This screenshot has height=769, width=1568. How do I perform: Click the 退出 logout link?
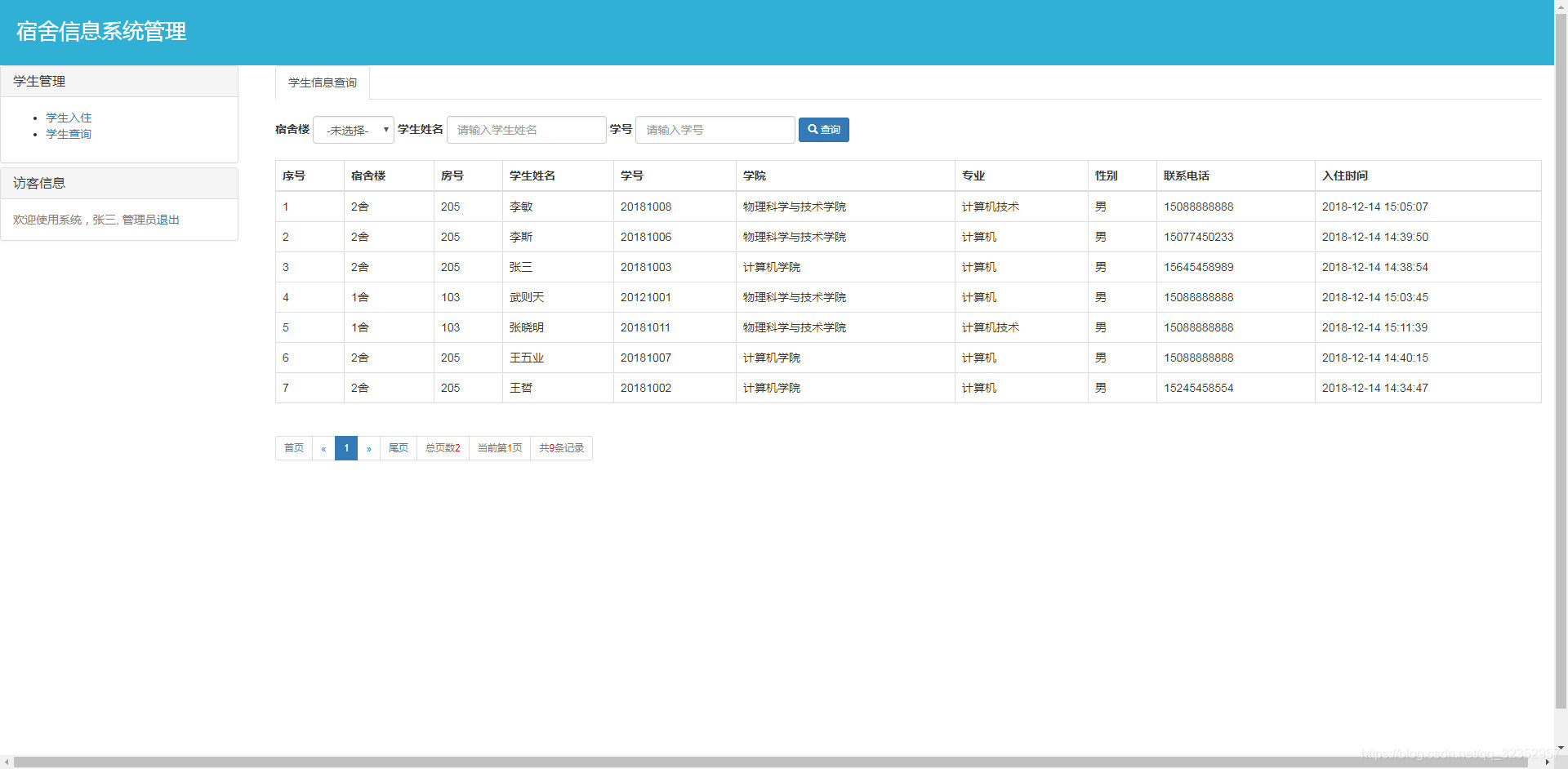(167, 220)
